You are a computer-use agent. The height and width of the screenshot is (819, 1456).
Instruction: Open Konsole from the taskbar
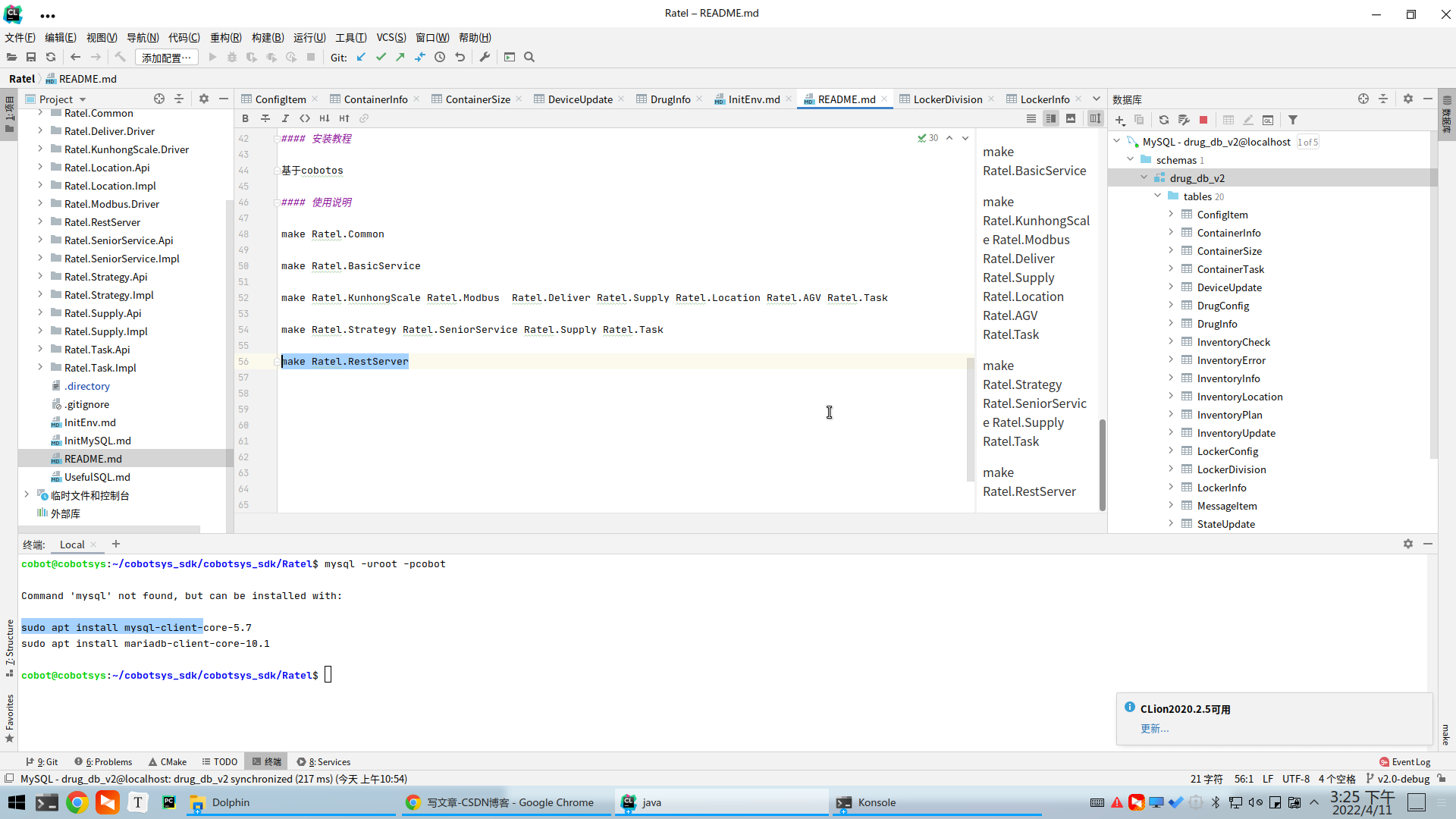click(876, 802)
